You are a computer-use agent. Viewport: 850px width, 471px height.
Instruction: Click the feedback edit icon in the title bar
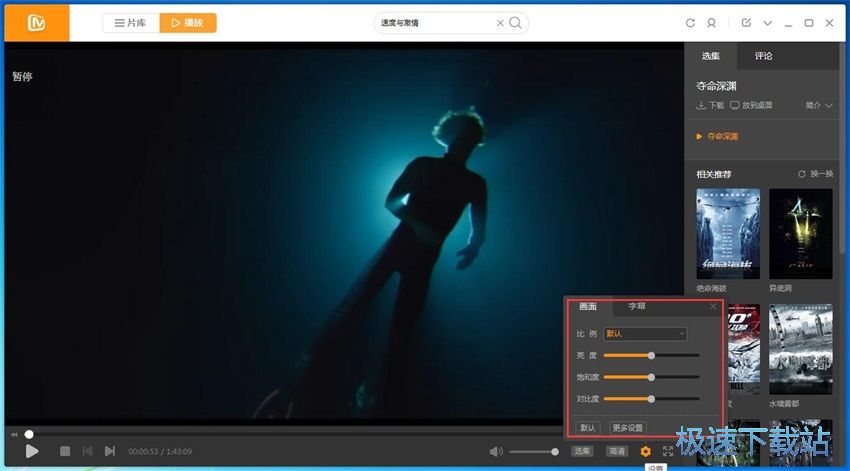click(x=746, y=23)
